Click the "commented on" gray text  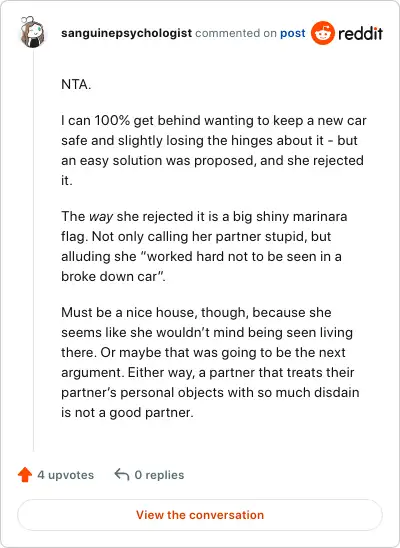[x=236, y=33]
